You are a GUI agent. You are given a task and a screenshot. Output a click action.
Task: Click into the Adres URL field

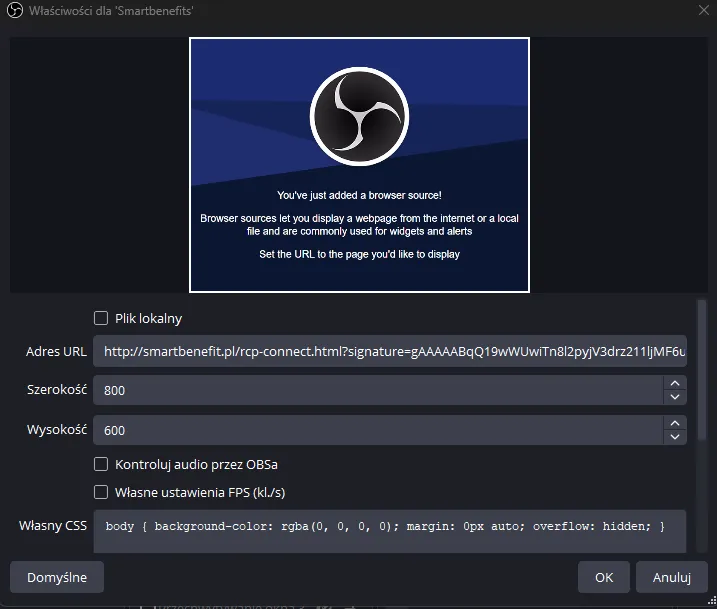coord(390,351)
